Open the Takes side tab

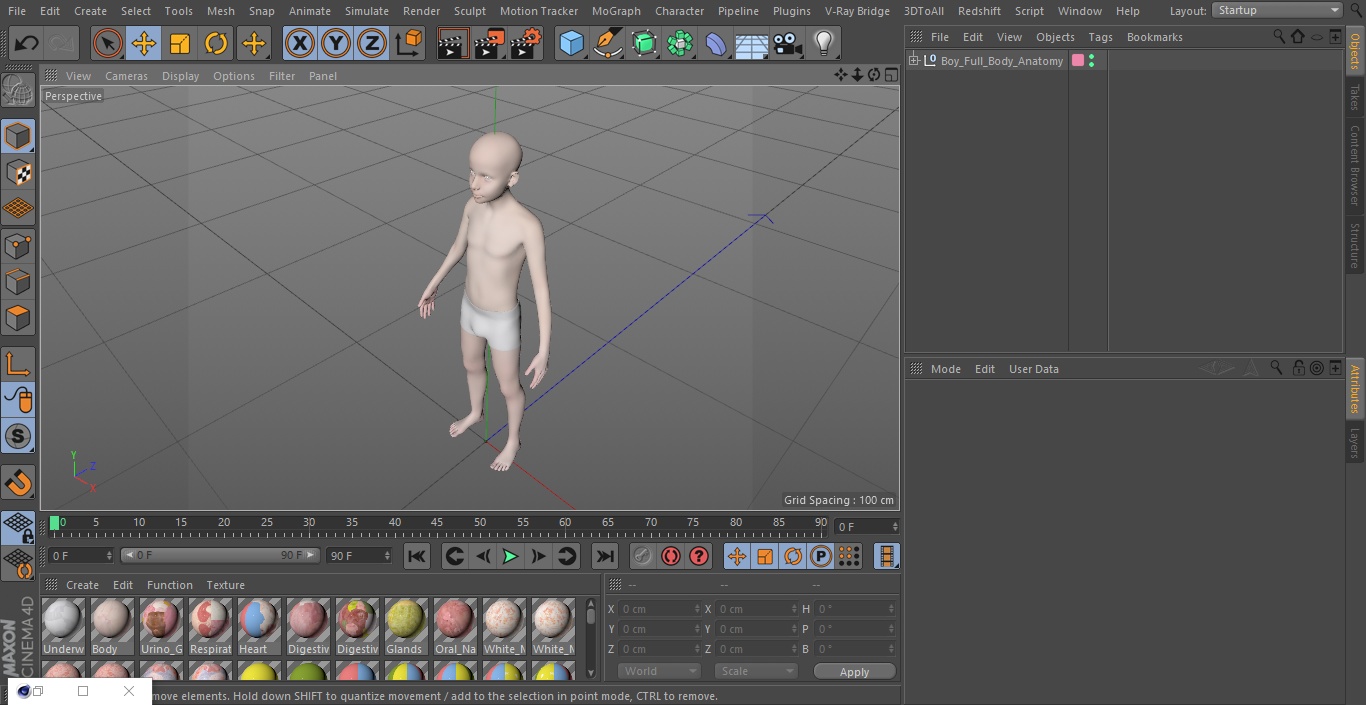(1355, 97)
